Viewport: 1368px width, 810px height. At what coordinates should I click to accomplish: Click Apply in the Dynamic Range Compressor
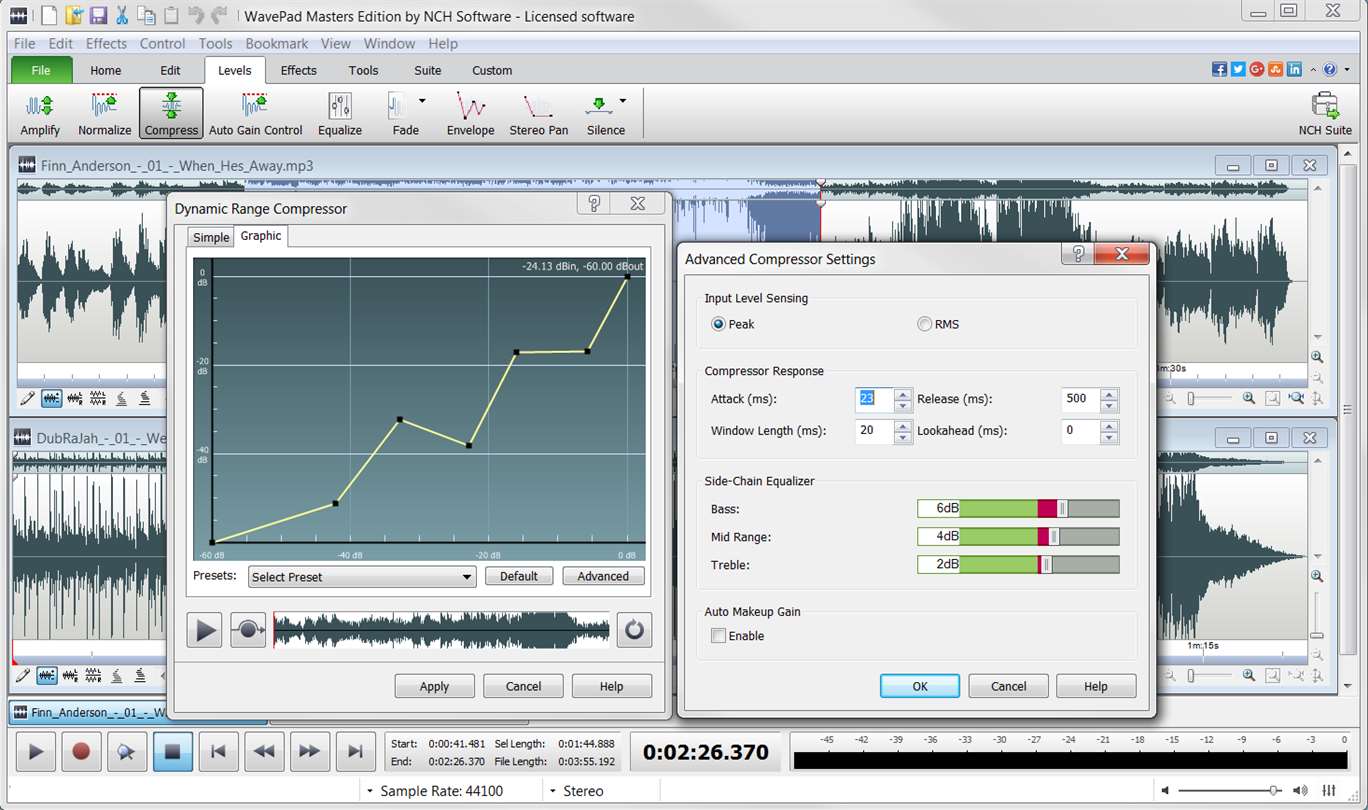[x=434, y=686]
